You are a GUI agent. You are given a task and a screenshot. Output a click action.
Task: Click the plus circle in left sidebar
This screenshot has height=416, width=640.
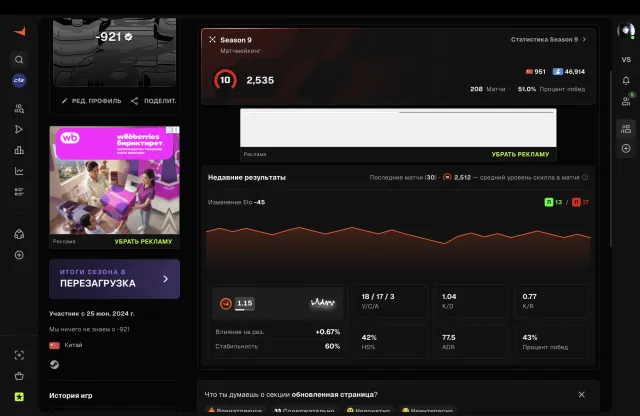point(19,255)
